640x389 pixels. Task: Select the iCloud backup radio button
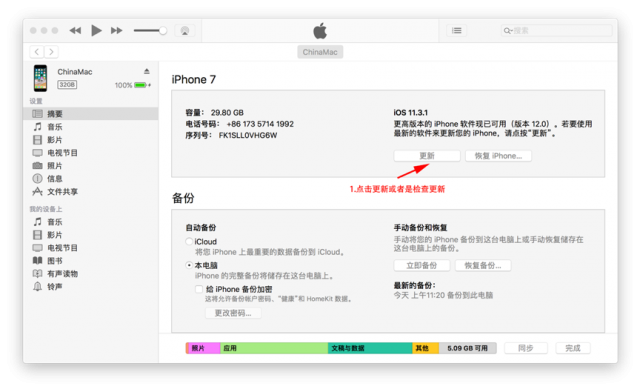(x=189, y=242)
